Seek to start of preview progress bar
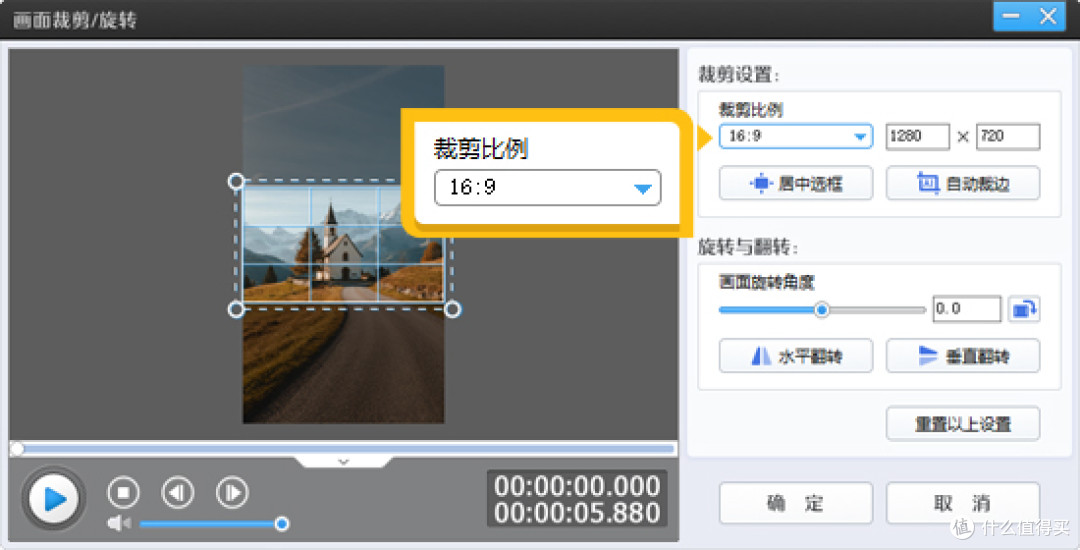Screen dimensions: 1080x550 tap(17, 449)
